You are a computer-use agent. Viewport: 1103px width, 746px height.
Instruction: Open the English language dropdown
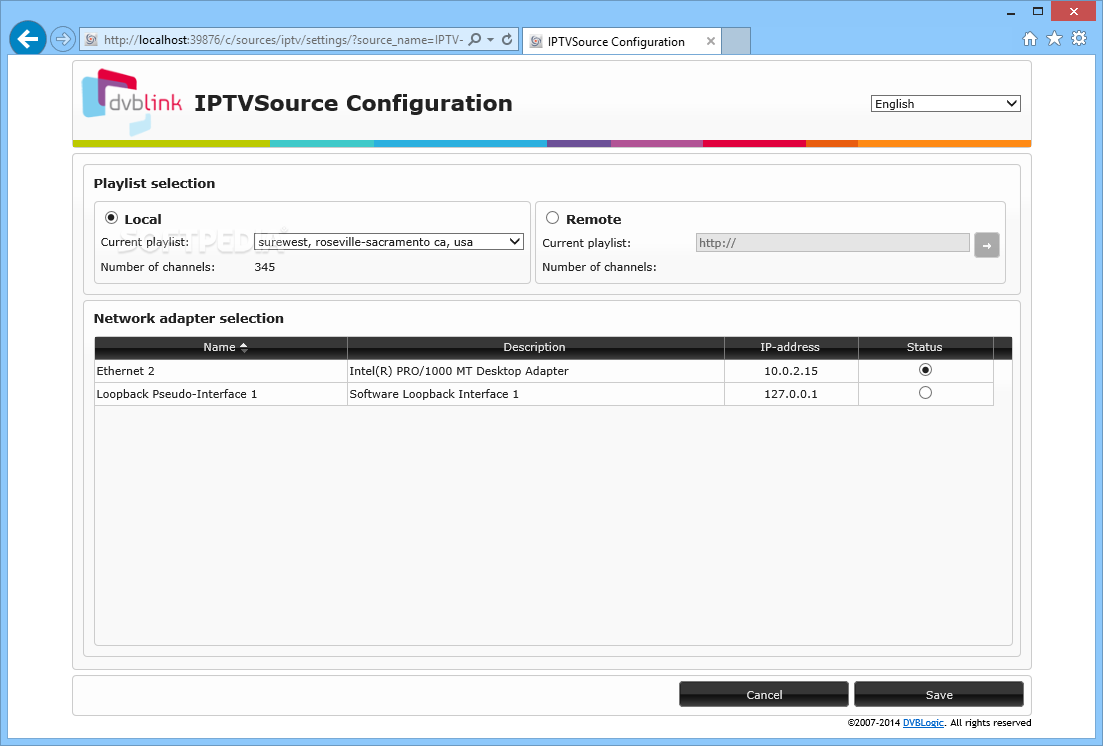(945, 103)
